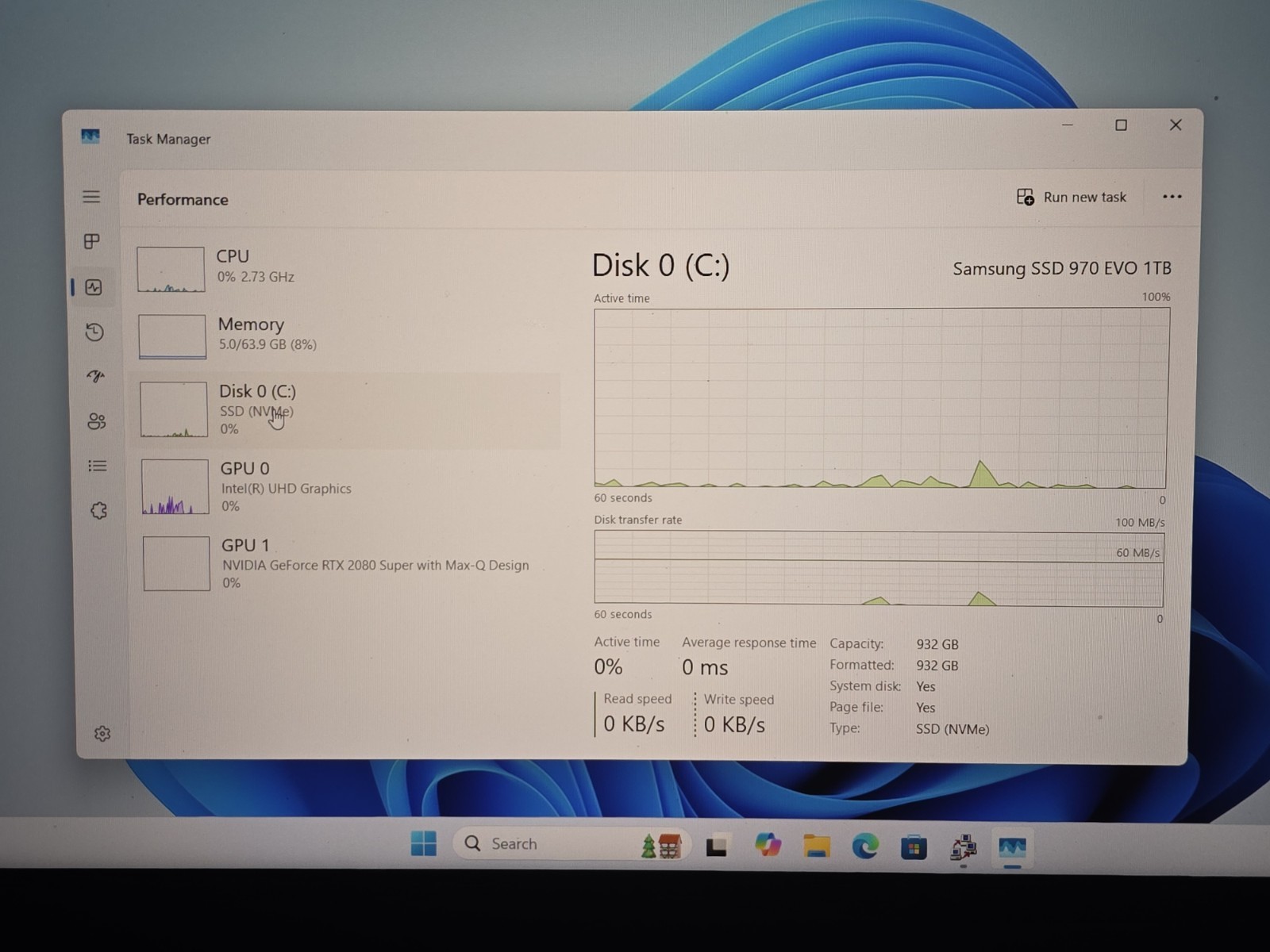Click the taskbar Search box
The height and width of the screenshot is (952, 1270).
coord(571,843)
